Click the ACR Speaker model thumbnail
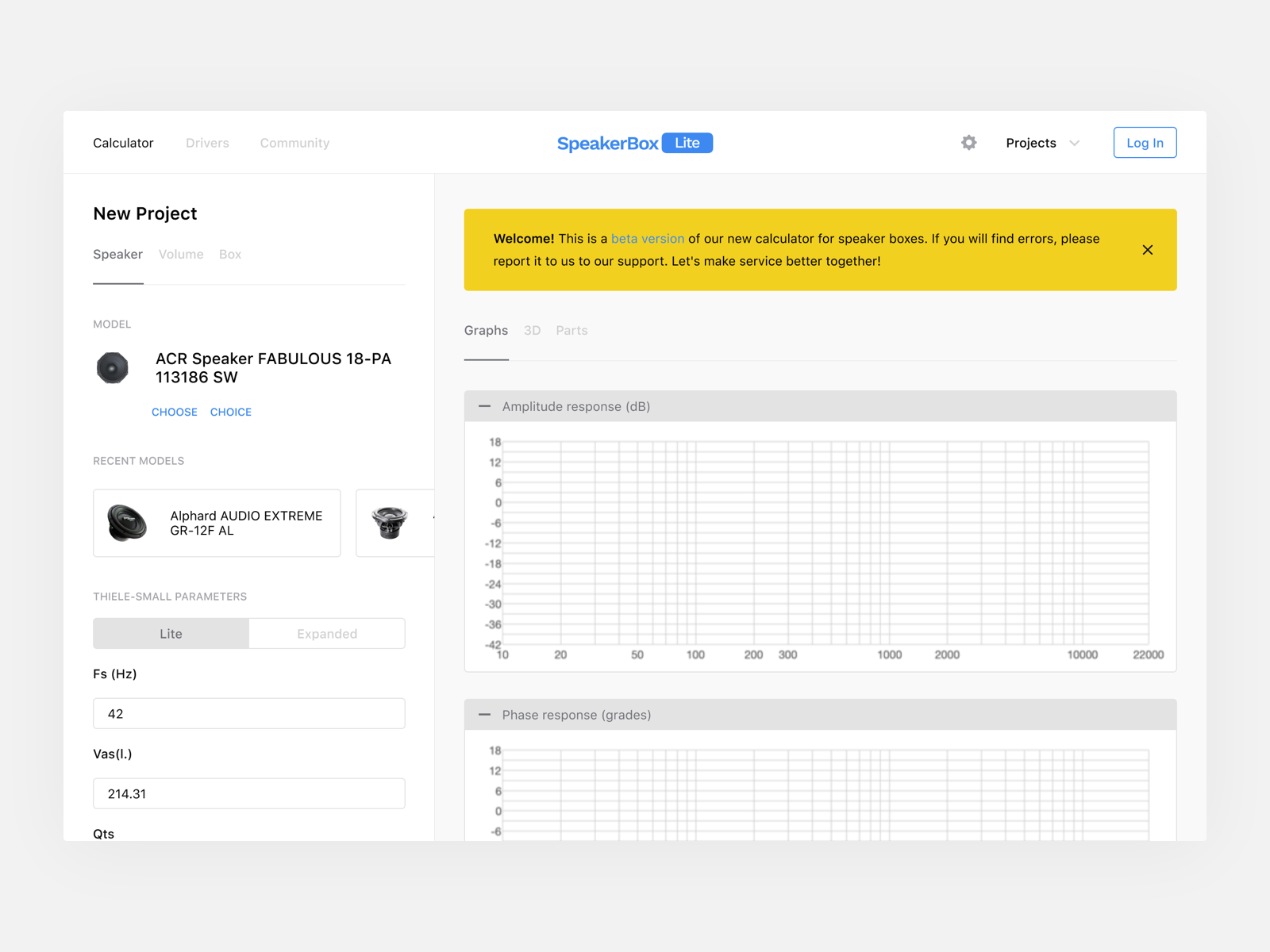1270x952 pixels. pyautogui.click(x=113, y=368)
